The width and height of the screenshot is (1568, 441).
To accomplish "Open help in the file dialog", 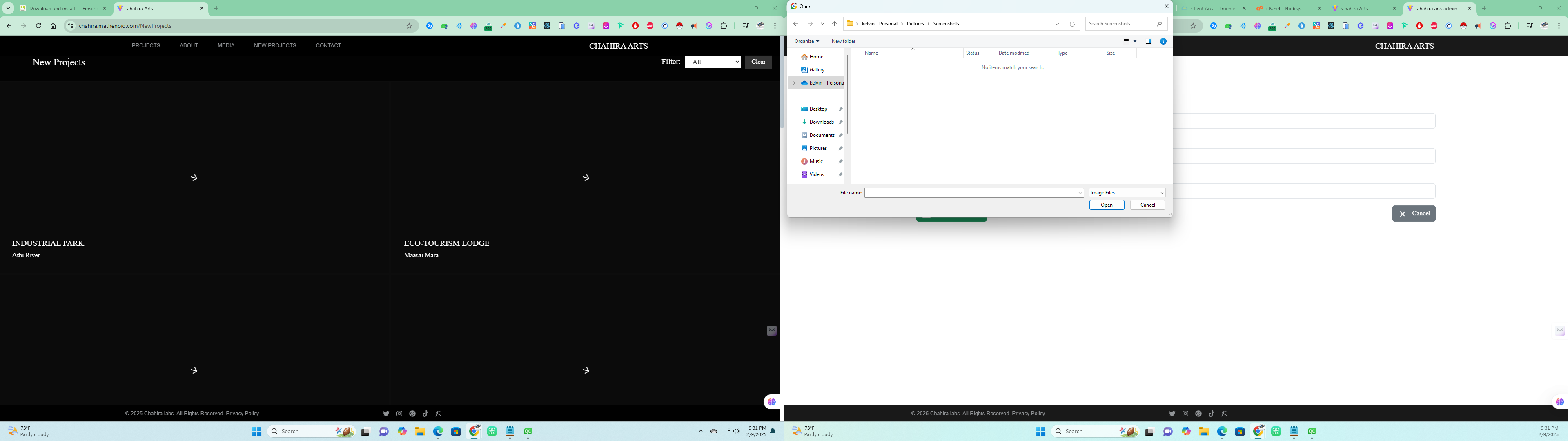I will click(1163, 41).
